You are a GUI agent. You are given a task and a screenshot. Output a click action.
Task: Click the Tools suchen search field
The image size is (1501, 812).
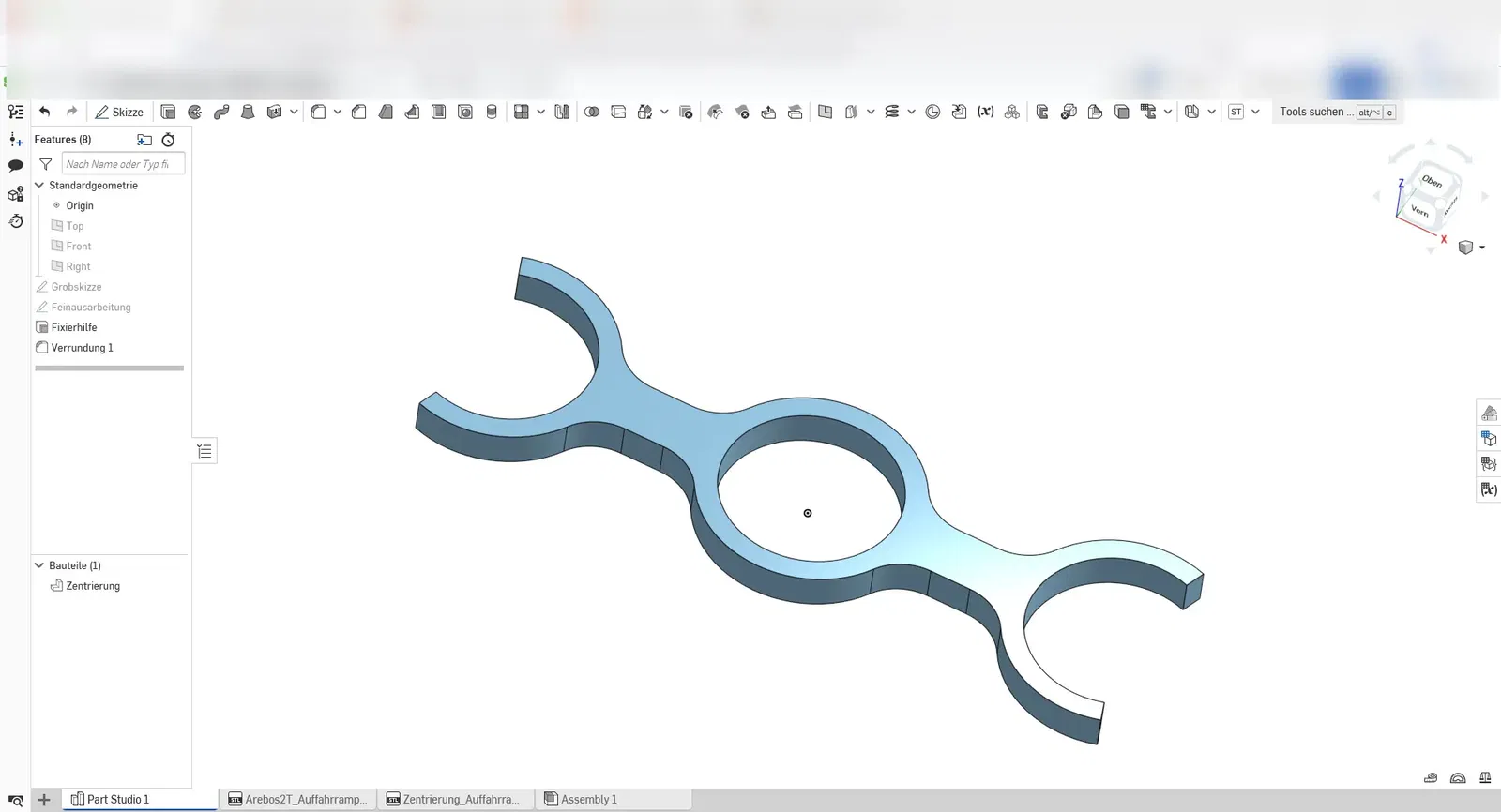(1338, 112)
